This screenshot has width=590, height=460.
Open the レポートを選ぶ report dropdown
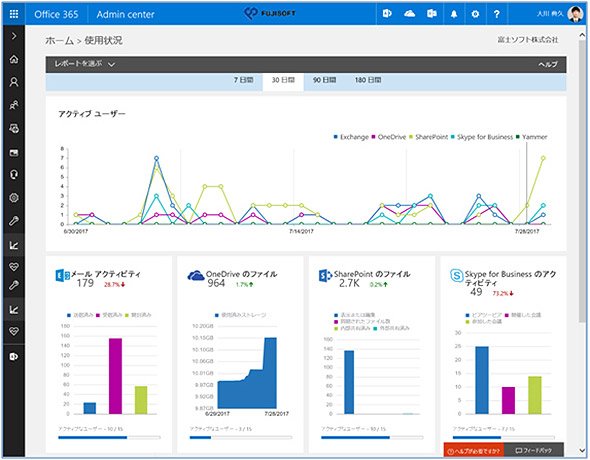[85, 64]
